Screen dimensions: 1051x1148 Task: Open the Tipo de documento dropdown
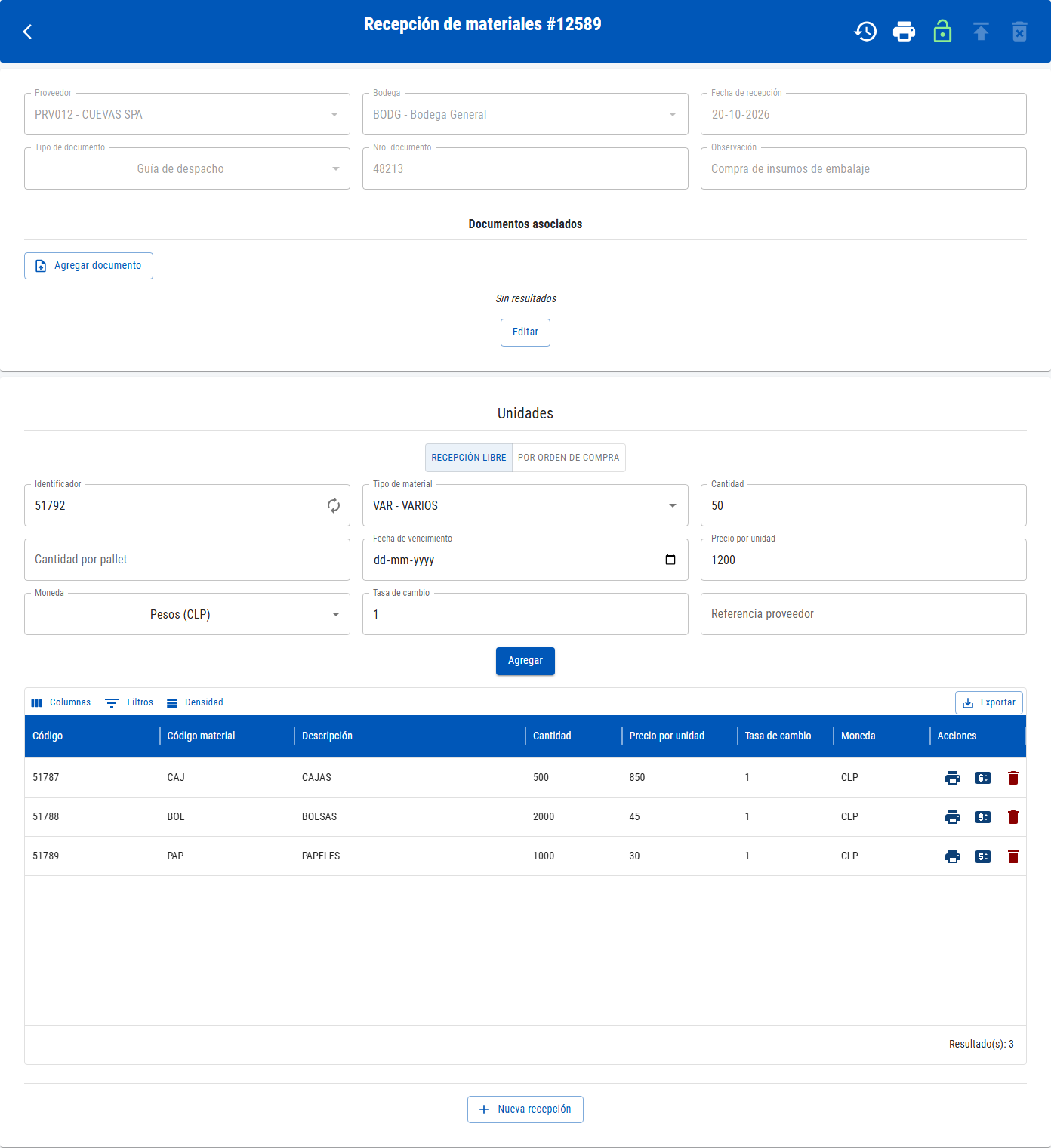(x=187, y=168)
